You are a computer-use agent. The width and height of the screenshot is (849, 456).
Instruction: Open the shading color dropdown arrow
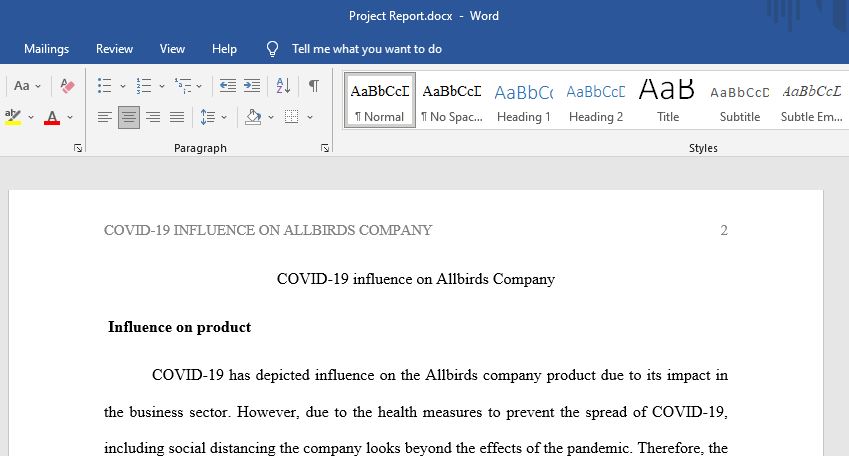coord(271,117)
